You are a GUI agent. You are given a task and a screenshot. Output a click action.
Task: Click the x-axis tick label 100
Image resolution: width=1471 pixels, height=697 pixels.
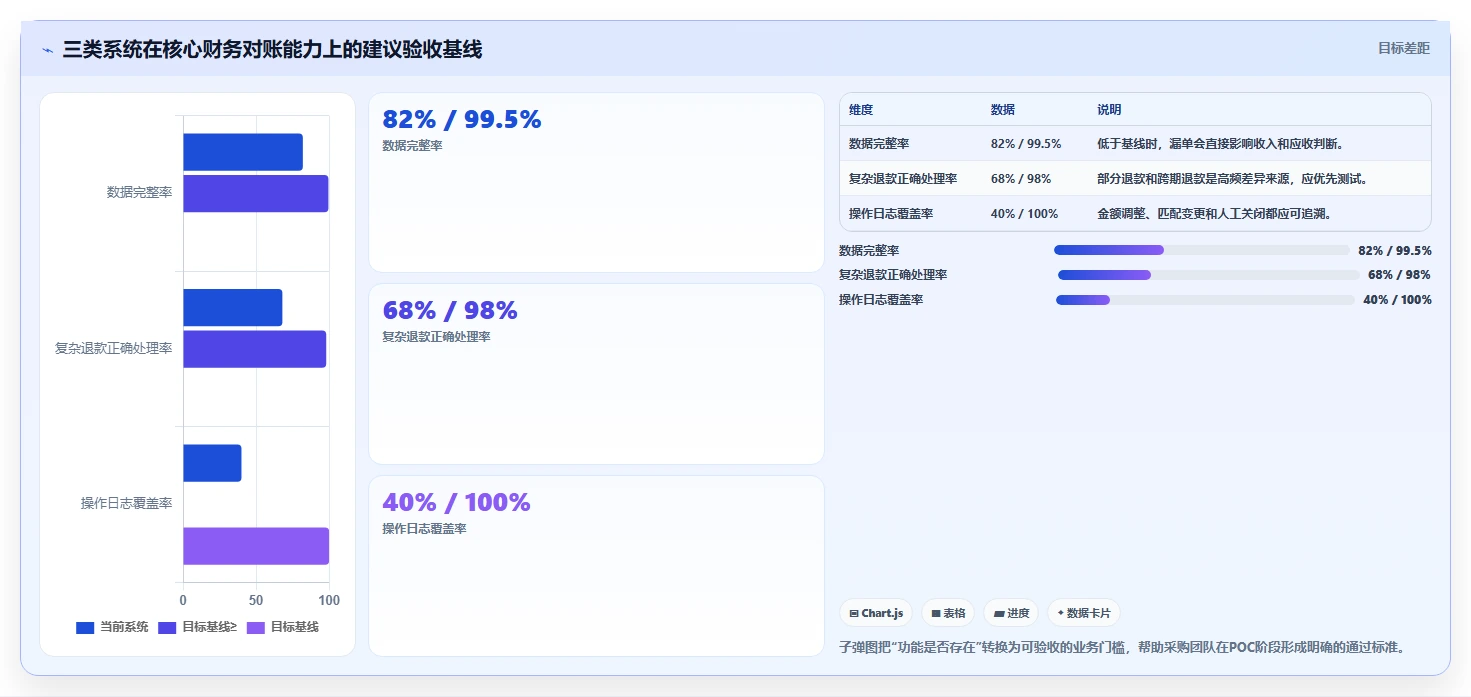point(329,600)
